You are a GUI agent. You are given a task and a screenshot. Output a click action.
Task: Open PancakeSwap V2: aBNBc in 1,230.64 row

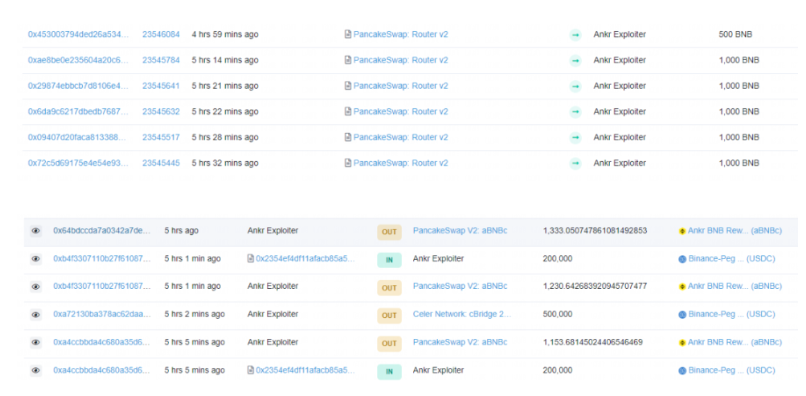460,286
